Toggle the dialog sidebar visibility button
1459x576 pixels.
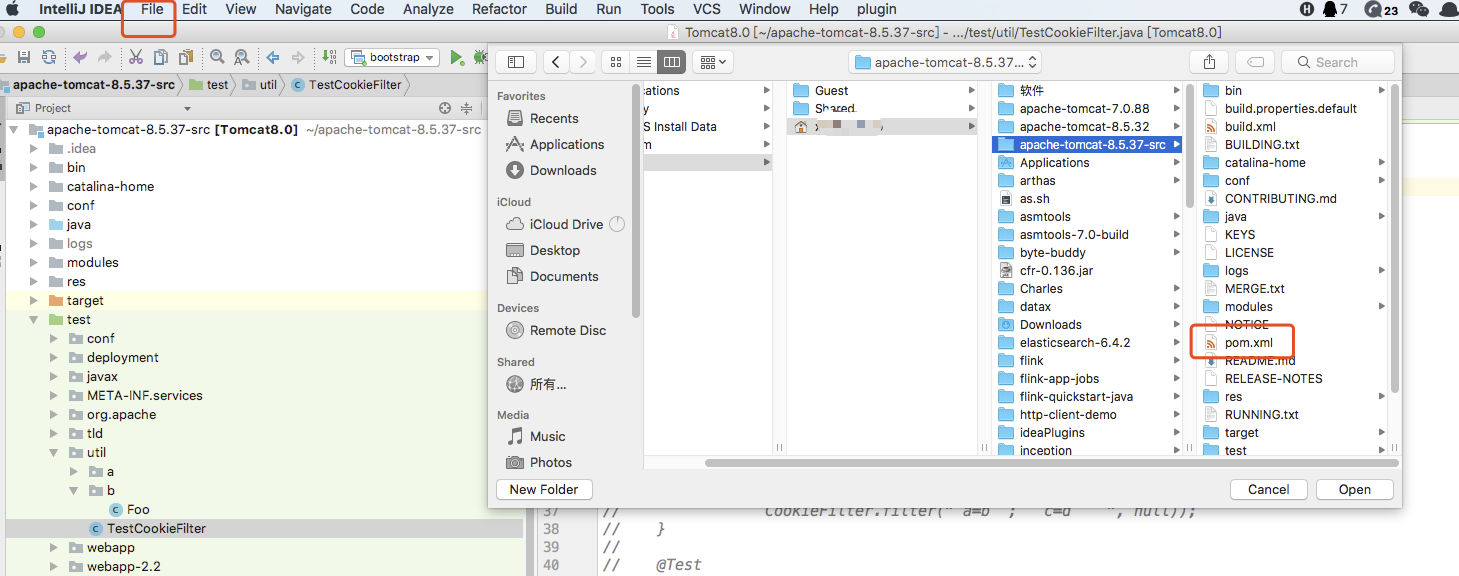[x=516, y=62]
